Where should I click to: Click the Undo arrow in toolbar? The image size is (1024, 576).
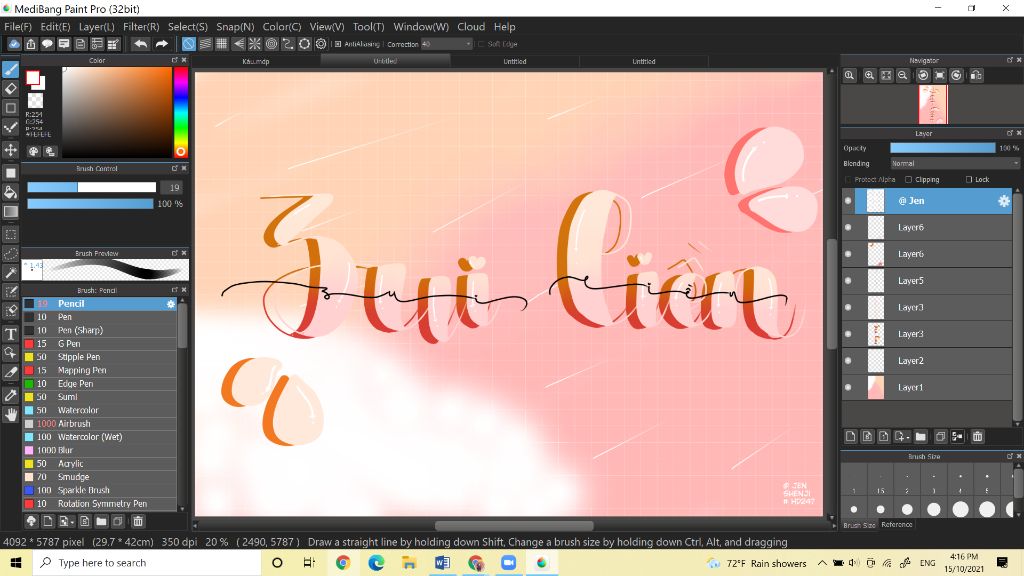[140, 44]
